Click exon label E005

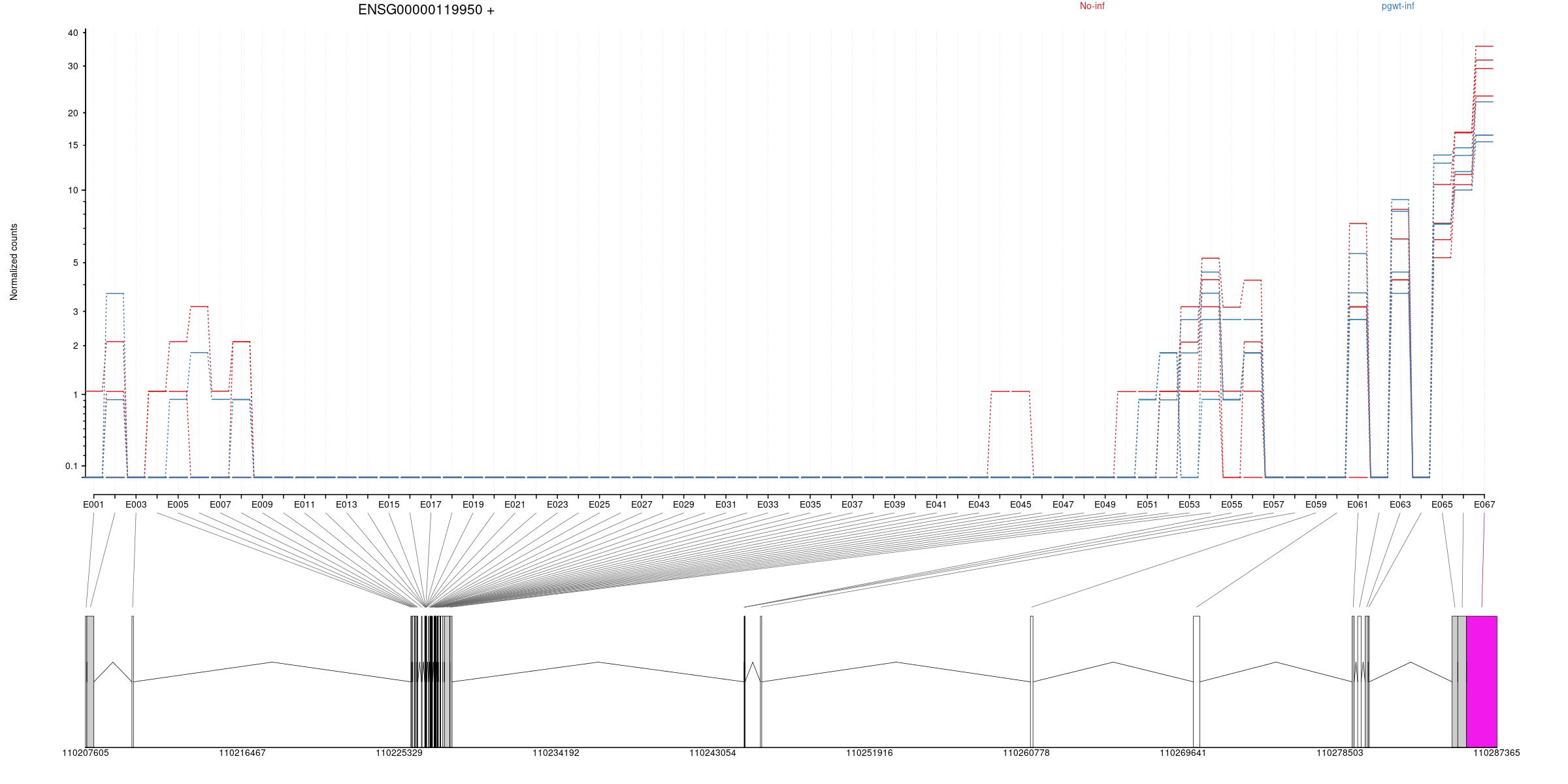pyautogui.click(x=178, y=504)
